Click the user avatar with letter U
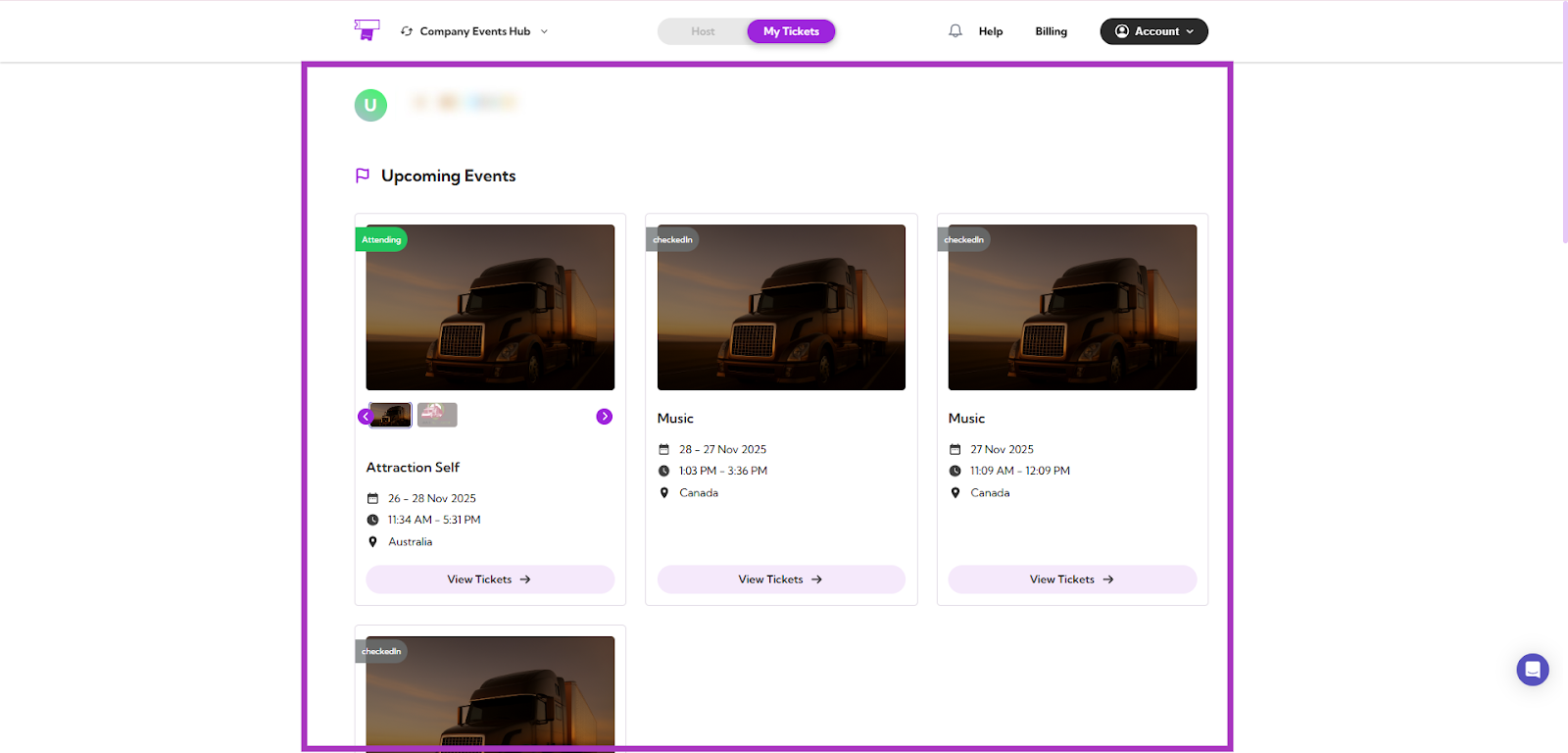The width and height of the screenshot is (1568, 753). pyautogui.click(x=370, y=105)
